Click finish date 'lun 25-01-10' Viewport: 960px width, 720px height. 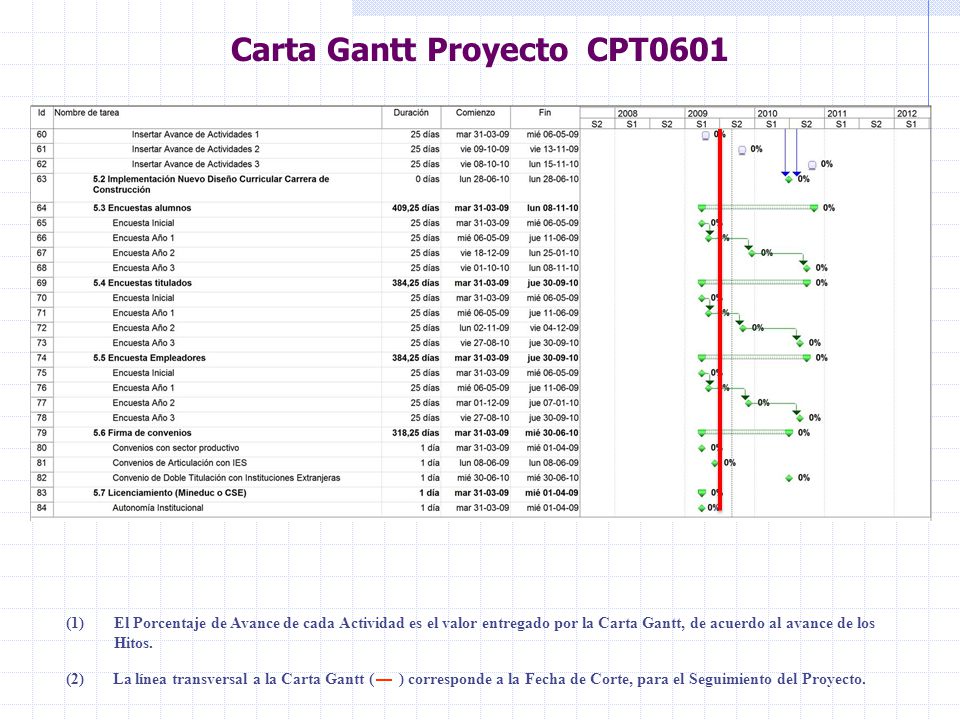pos(553,253)
